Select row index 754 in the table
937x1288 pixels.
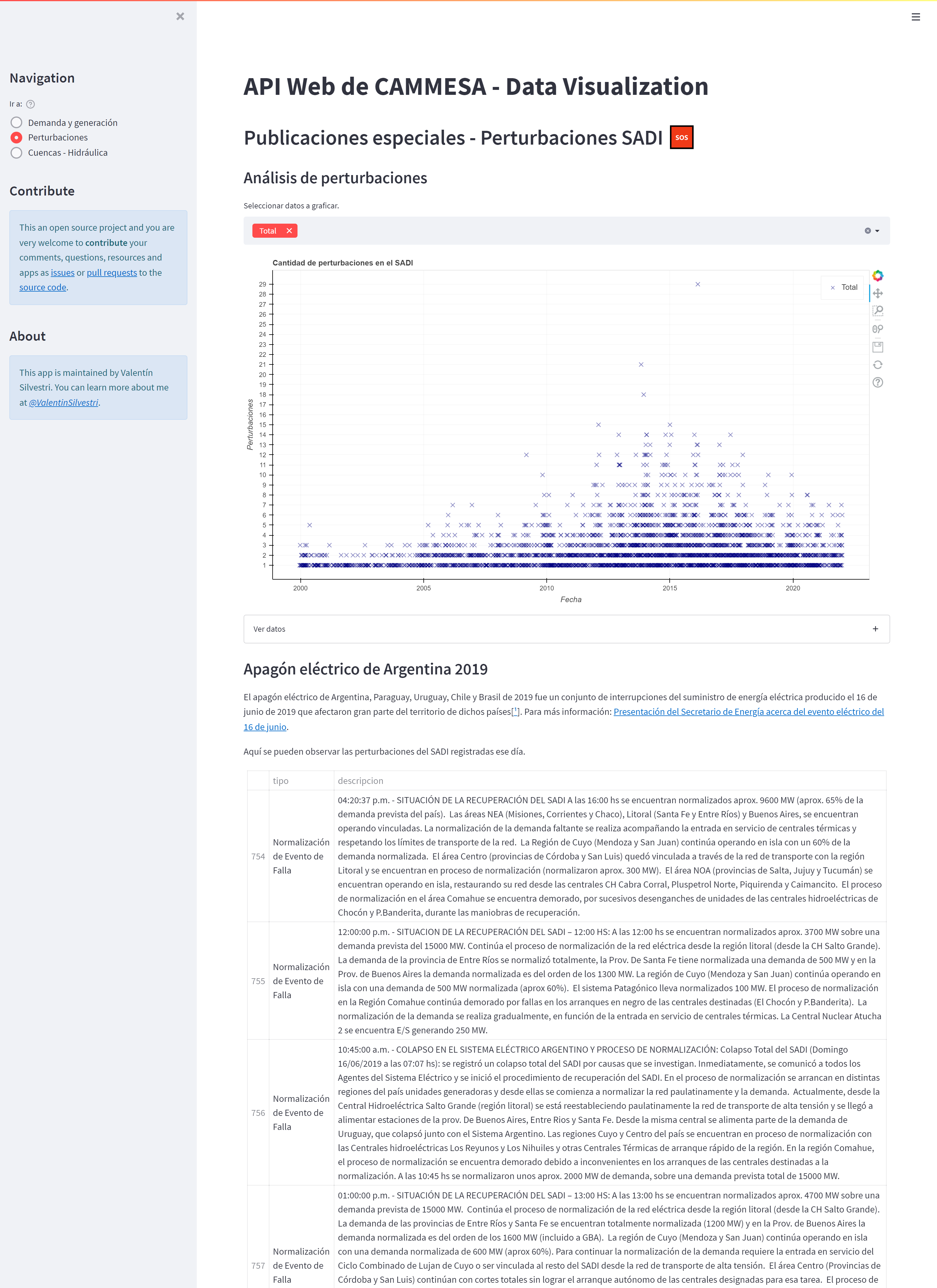[x=258, y=857]
